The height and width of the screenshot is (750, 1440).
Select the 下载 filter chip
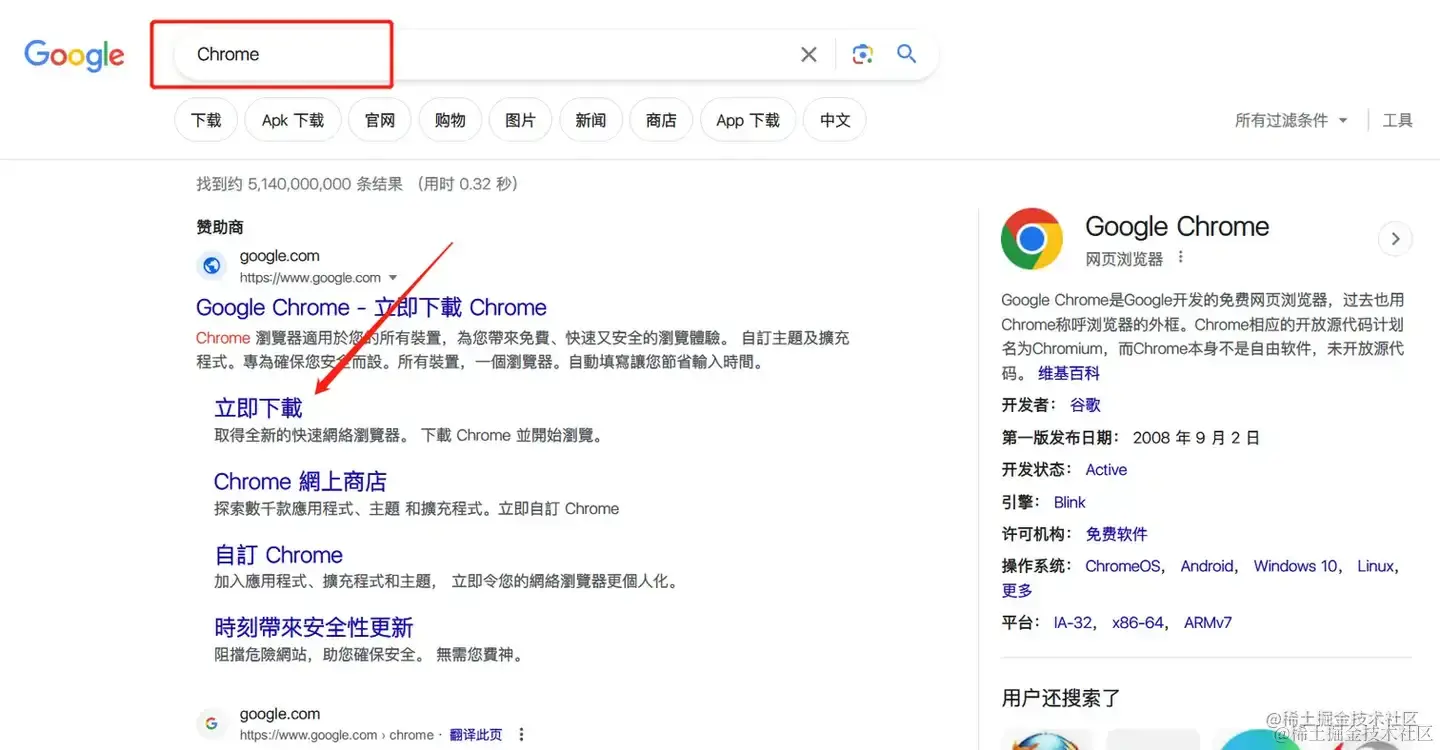click(x=206, y=120)
